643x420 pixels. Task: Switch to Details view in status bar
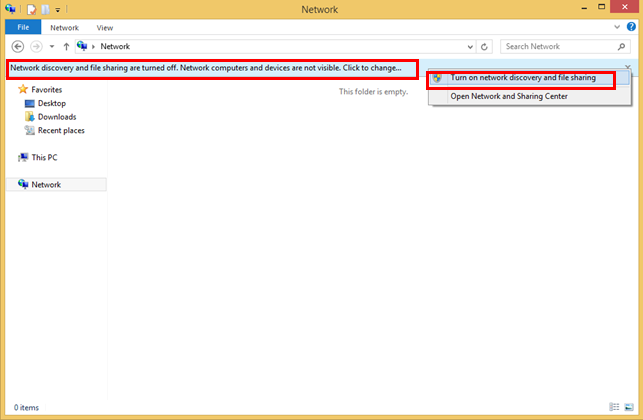pyautogui.click(x=614, y=407)
